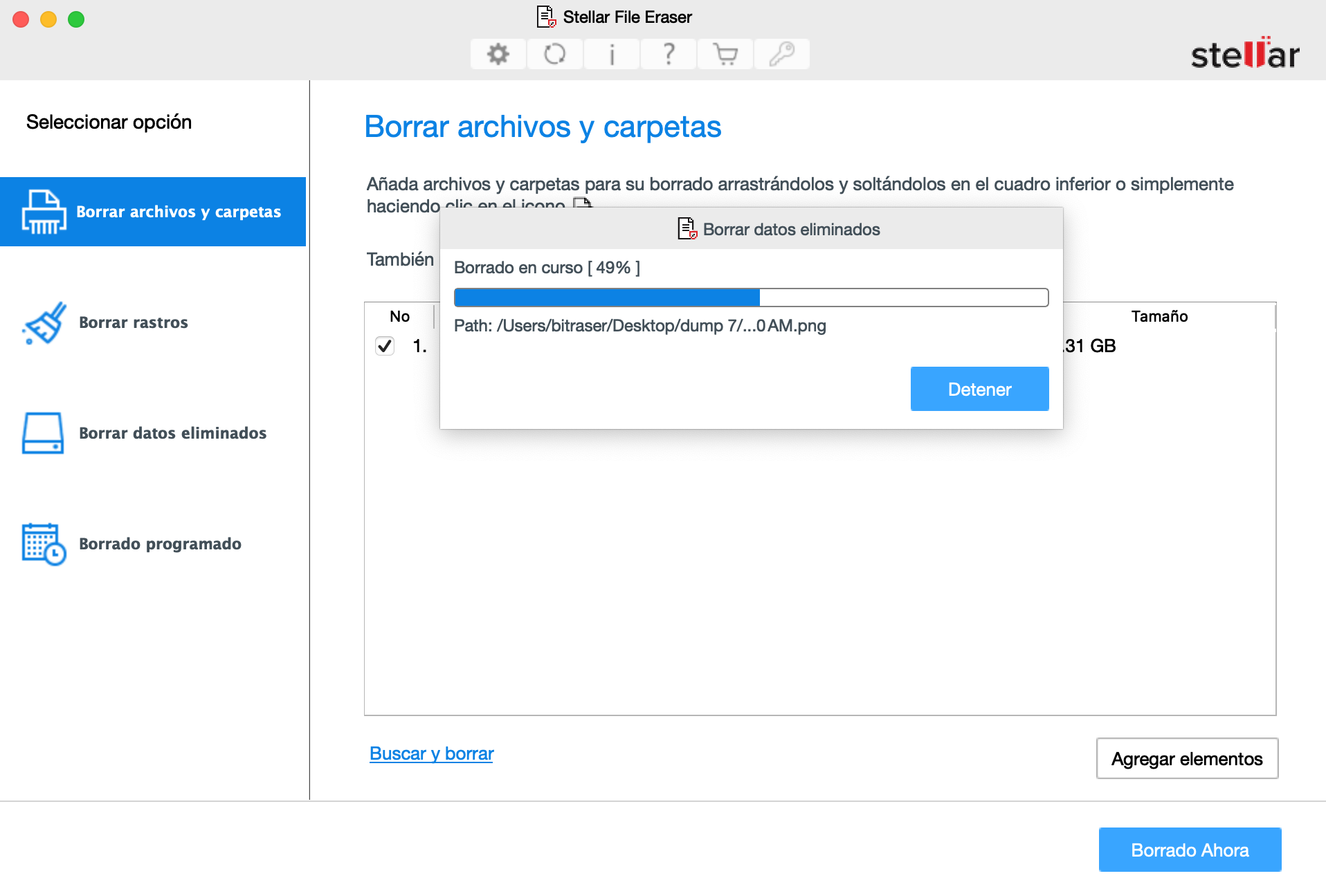The height and width of the screenshot is (896, 1326).
Task: Click the shopping cart buy icon
Action: 725,54
